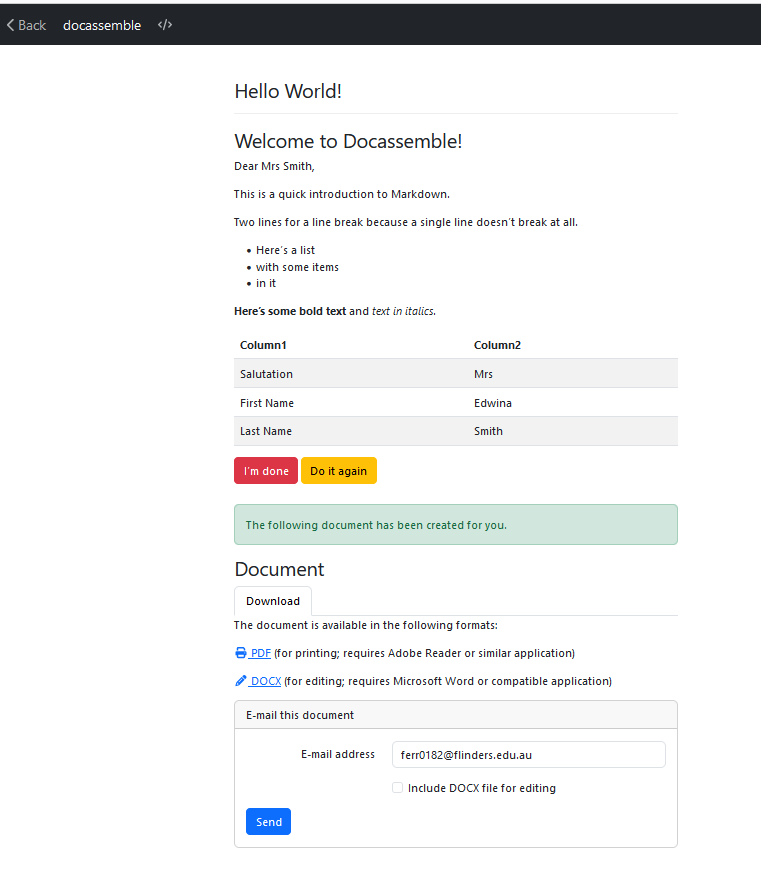Click the "Welcome to Docassemble!" heading

coord(347,141)
